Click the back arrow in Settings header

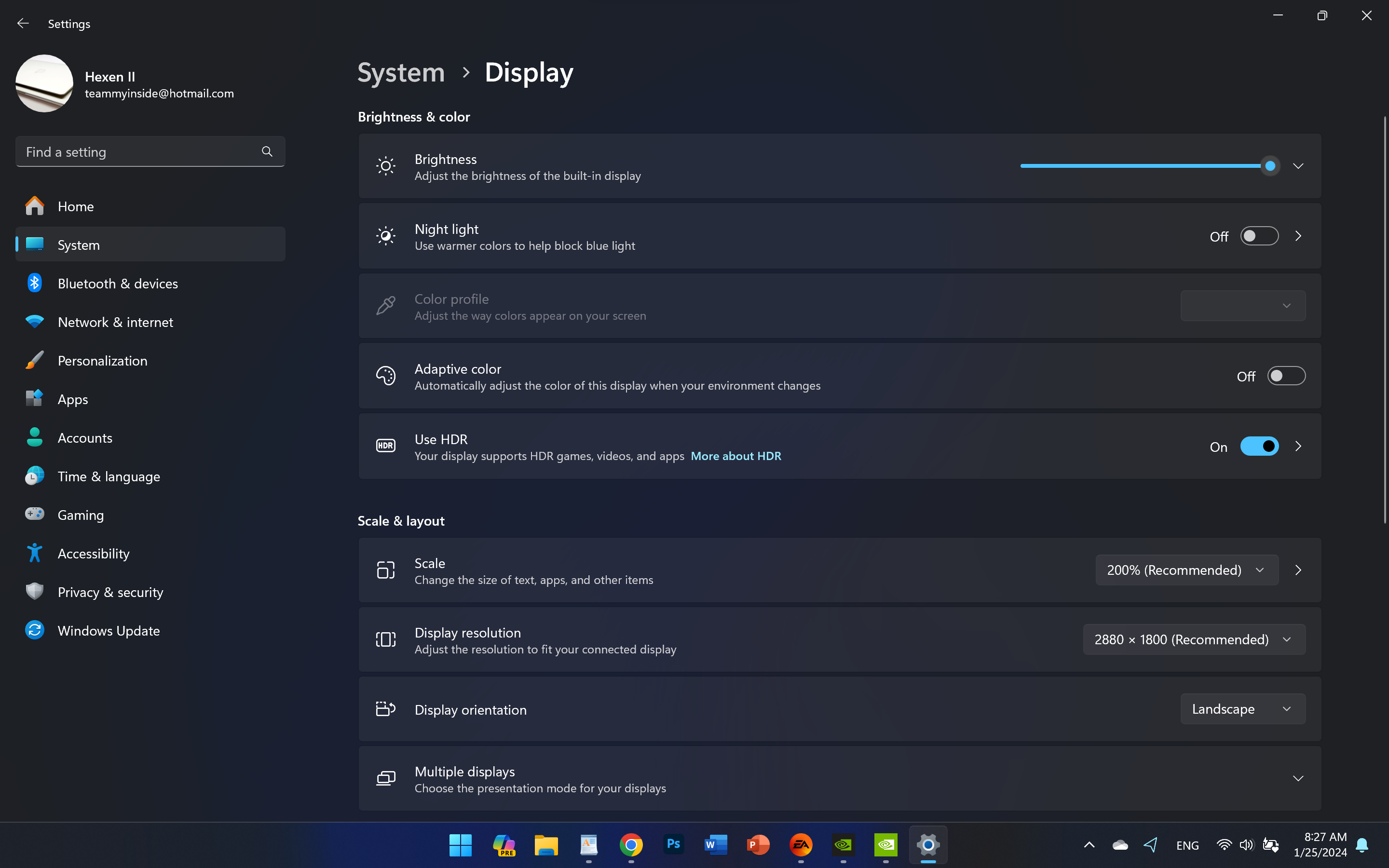coord(23,24)
